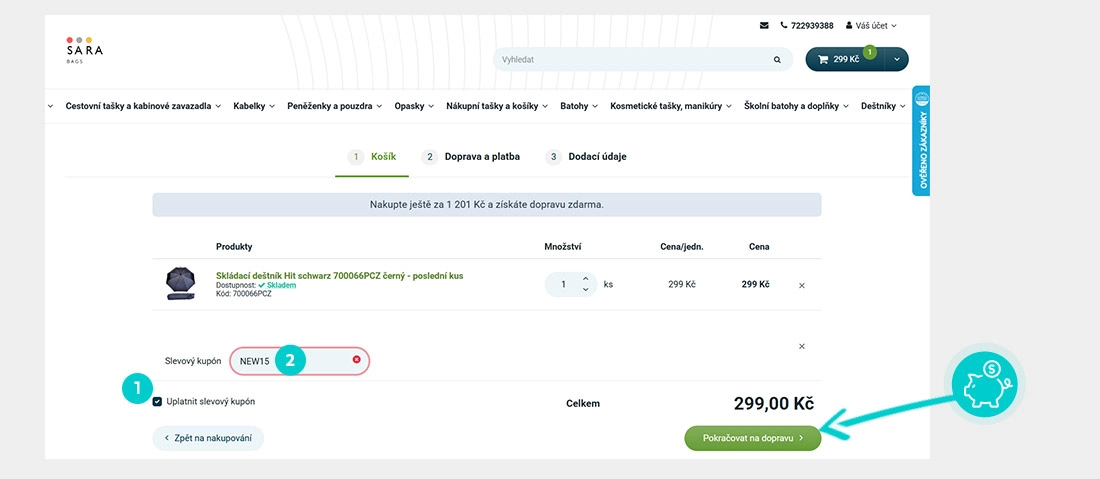Open the Kabelky menu

(x=254, y=107)
